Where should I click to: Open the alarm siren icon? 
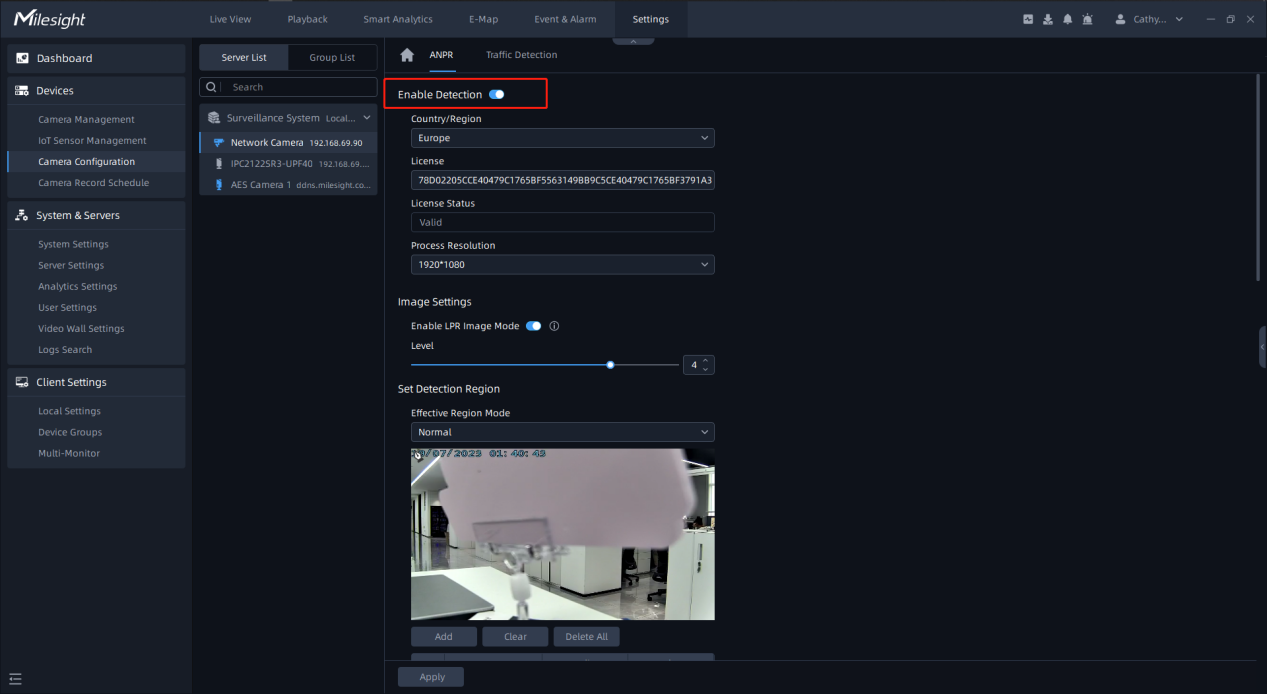tap(1088, 19)
